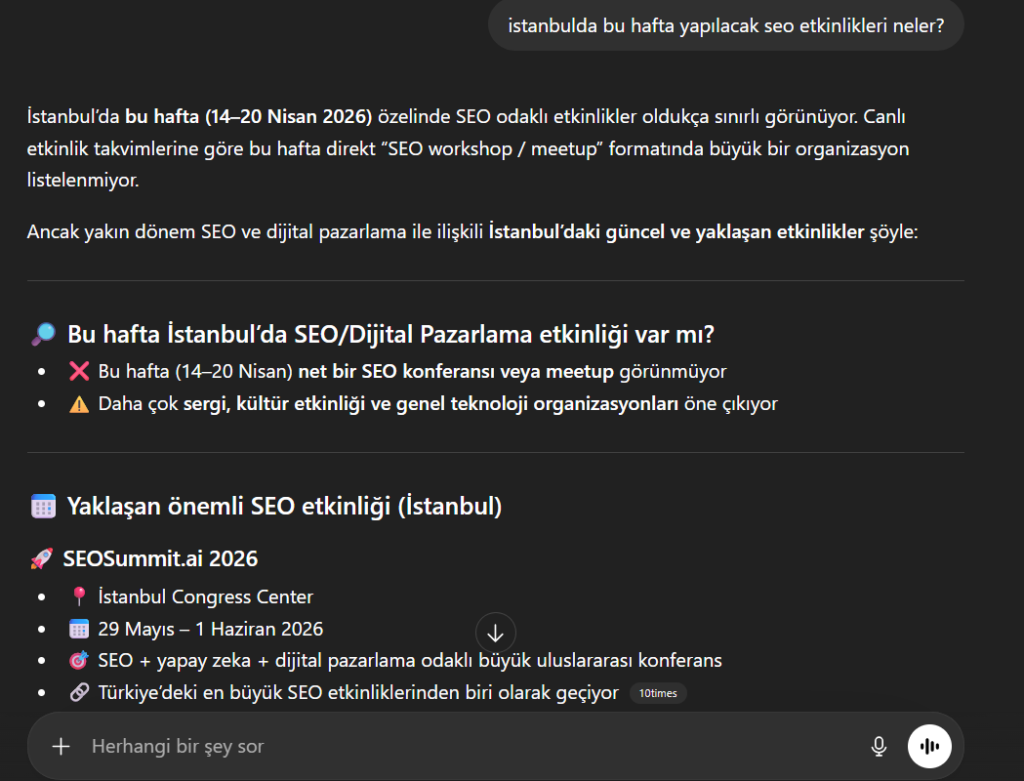Click the calendar emoji beside Yaklaşan önemli SEO etkinliği
This screenshot has width=1024, height=781.
[x=41, y=506]
